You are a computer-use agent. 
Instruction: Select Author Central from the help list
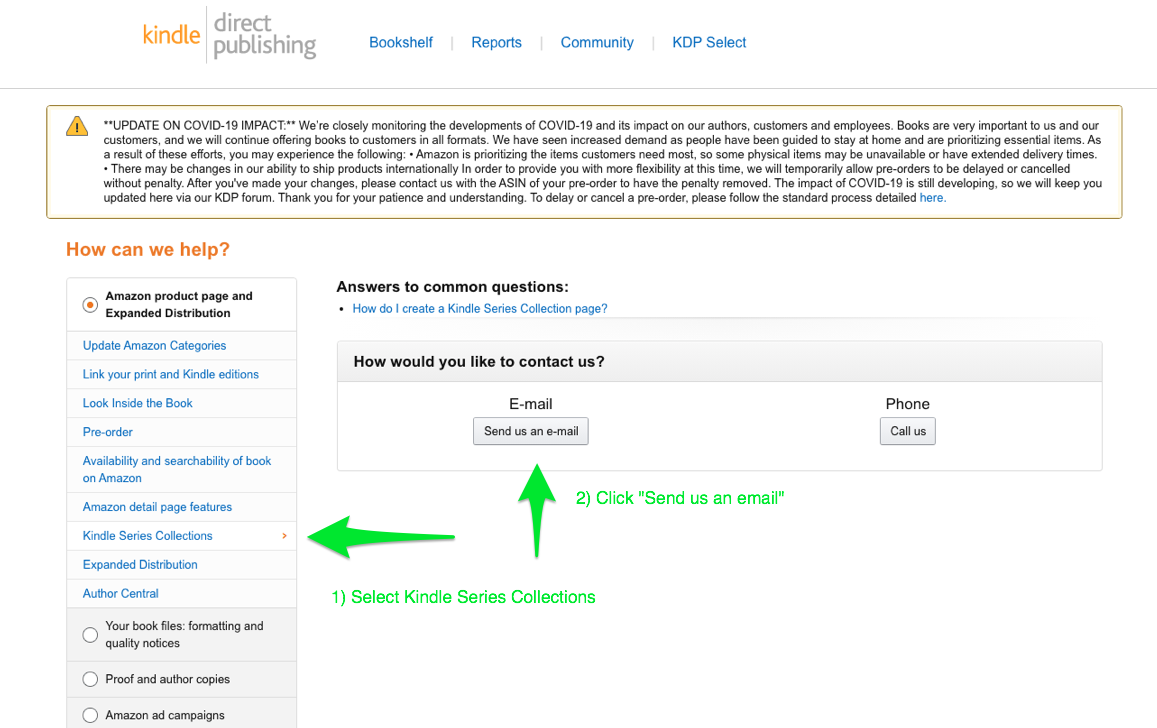tap(120, 593)
